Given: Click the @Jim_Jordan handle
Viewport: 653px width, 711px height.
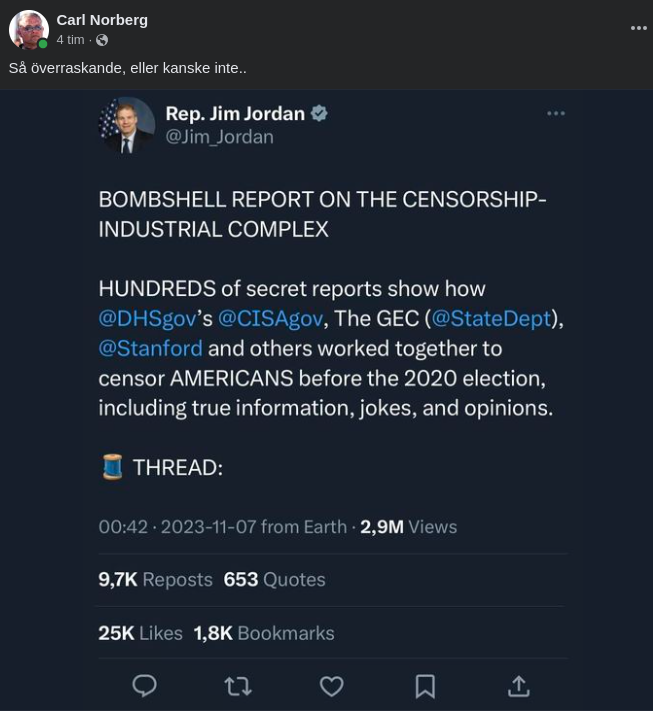Looking at the screenshot, I should (x=219, y=137).
